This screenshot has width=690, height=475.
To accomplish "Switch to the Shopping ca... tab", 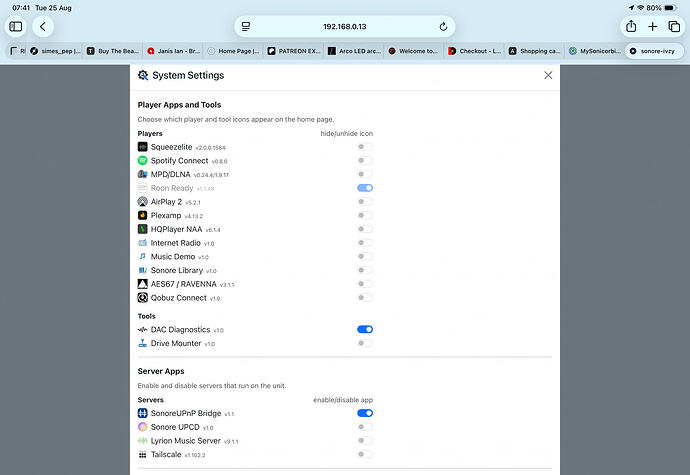I will point(534,51).
